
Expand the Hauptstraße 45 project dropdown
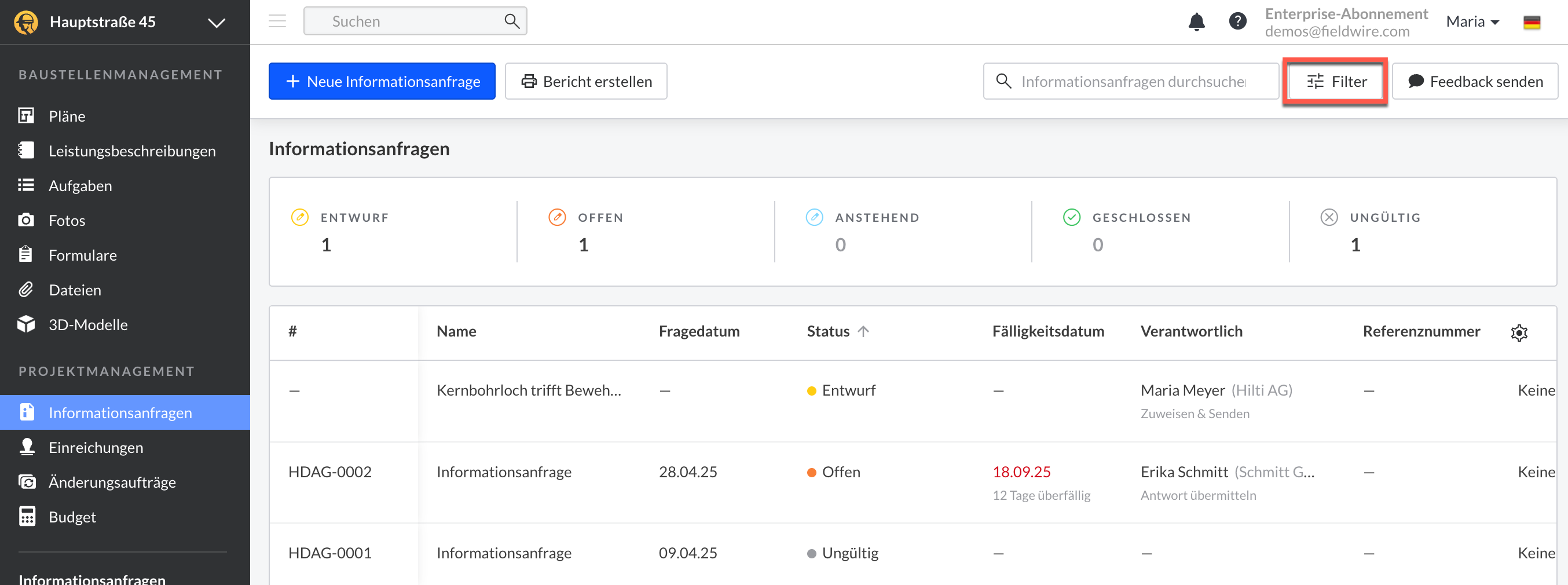(216, 23)
